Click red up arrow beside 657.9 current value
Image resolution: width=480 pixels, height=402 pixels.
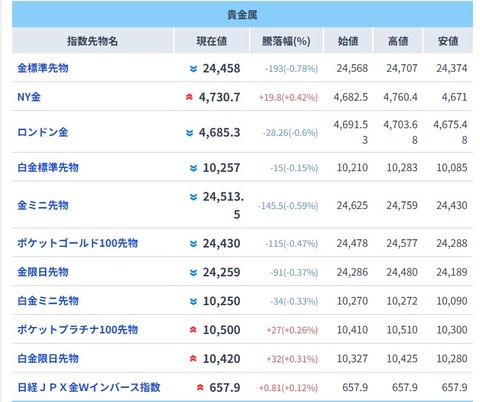(200, 388)
